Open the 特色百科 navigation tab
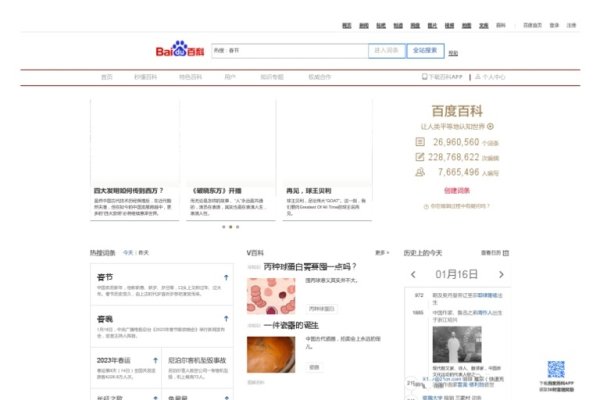 pos(191,77)
